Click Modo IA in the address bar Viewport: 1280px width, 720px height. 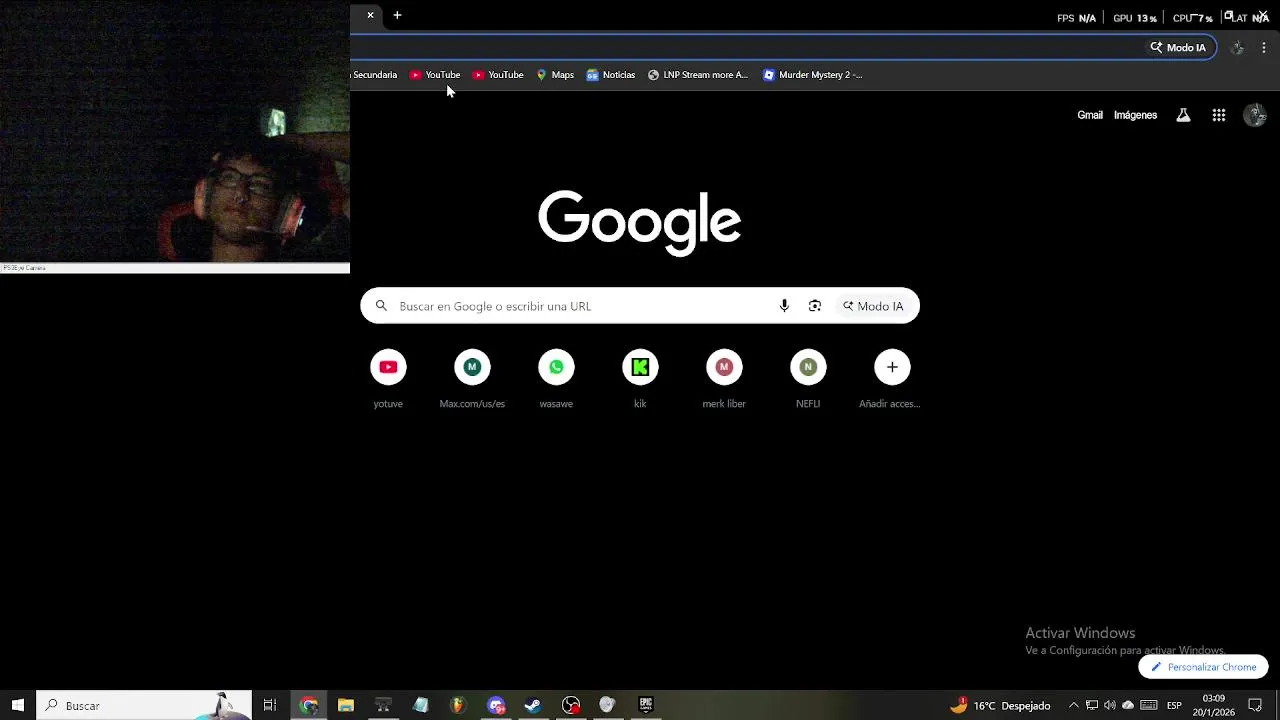(x=1178, y=47)
